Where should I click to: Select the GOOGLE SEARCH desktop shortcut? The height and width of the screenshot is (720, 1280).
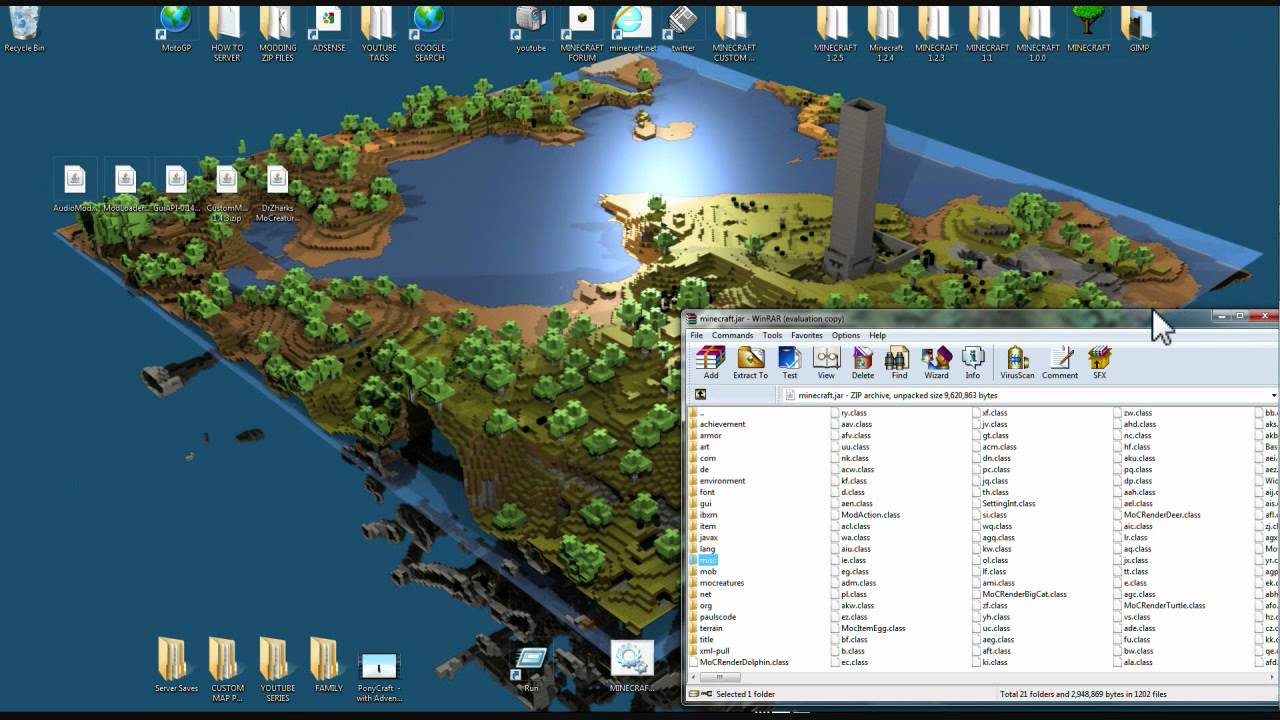430,33
